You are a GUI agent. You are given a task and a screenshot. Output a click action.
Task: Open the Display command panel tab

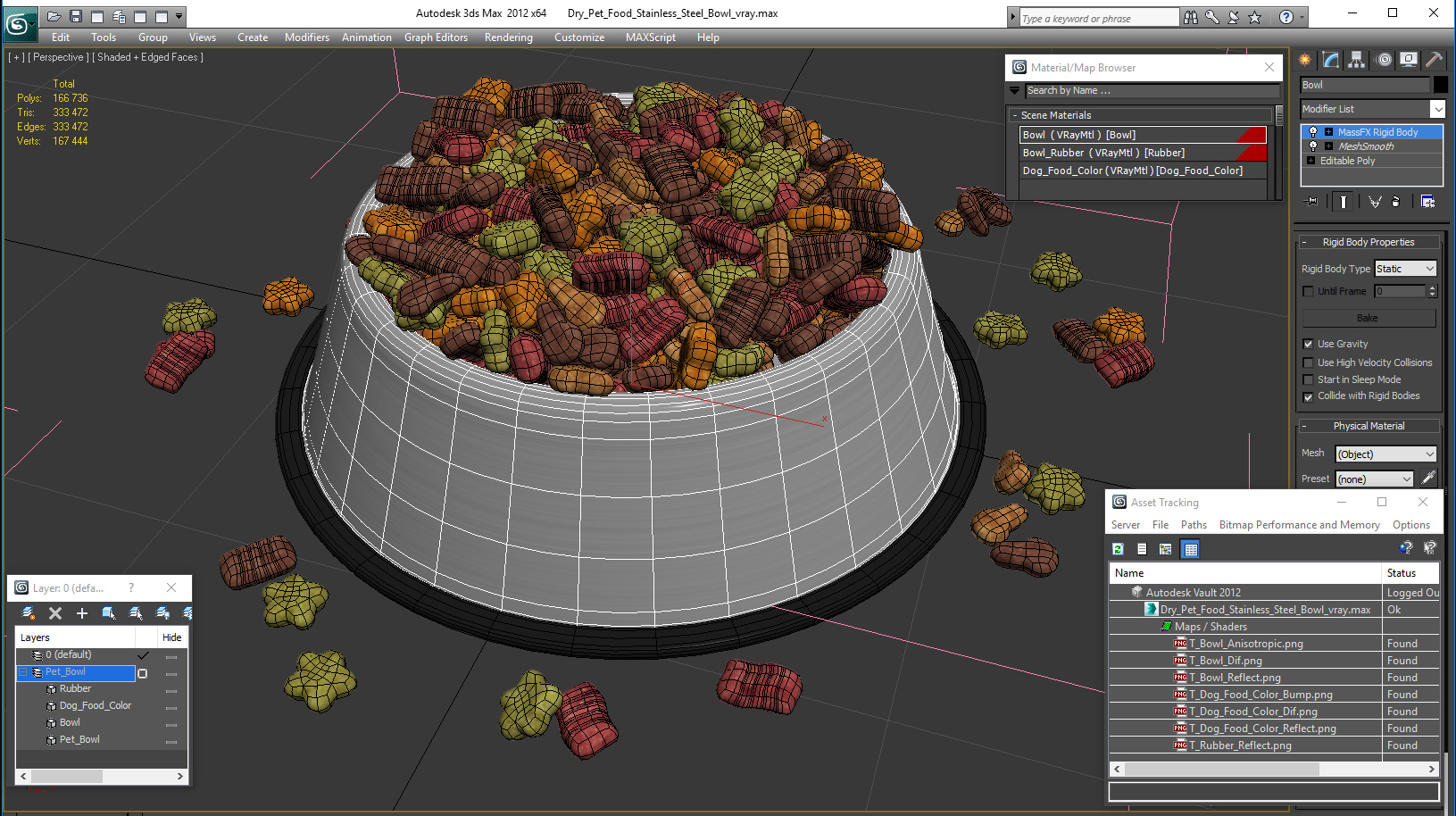1409,60
